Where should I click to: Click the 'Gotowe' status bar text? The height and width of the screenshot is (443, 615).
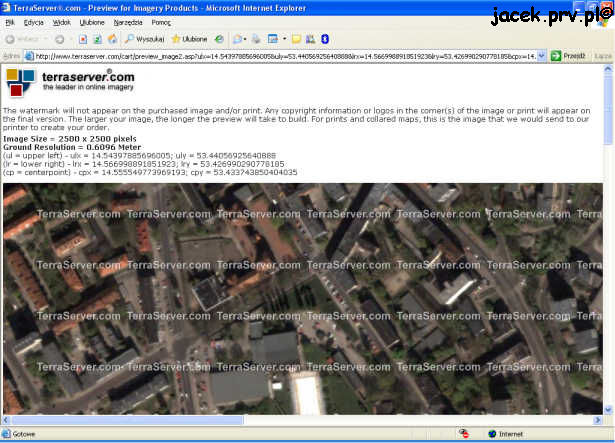tap(24, 434)
